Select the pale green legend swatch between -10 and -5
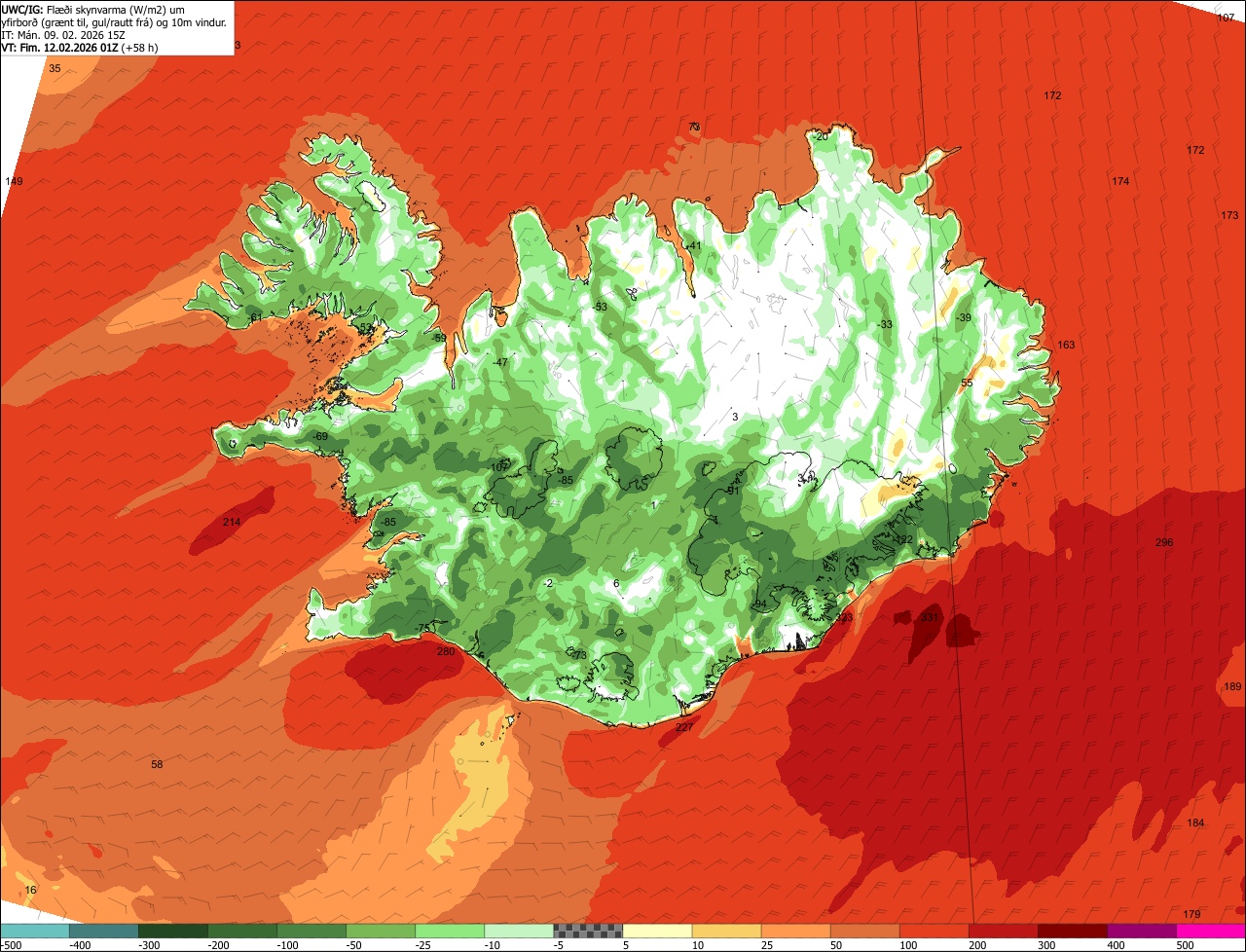 coord(519,931)
